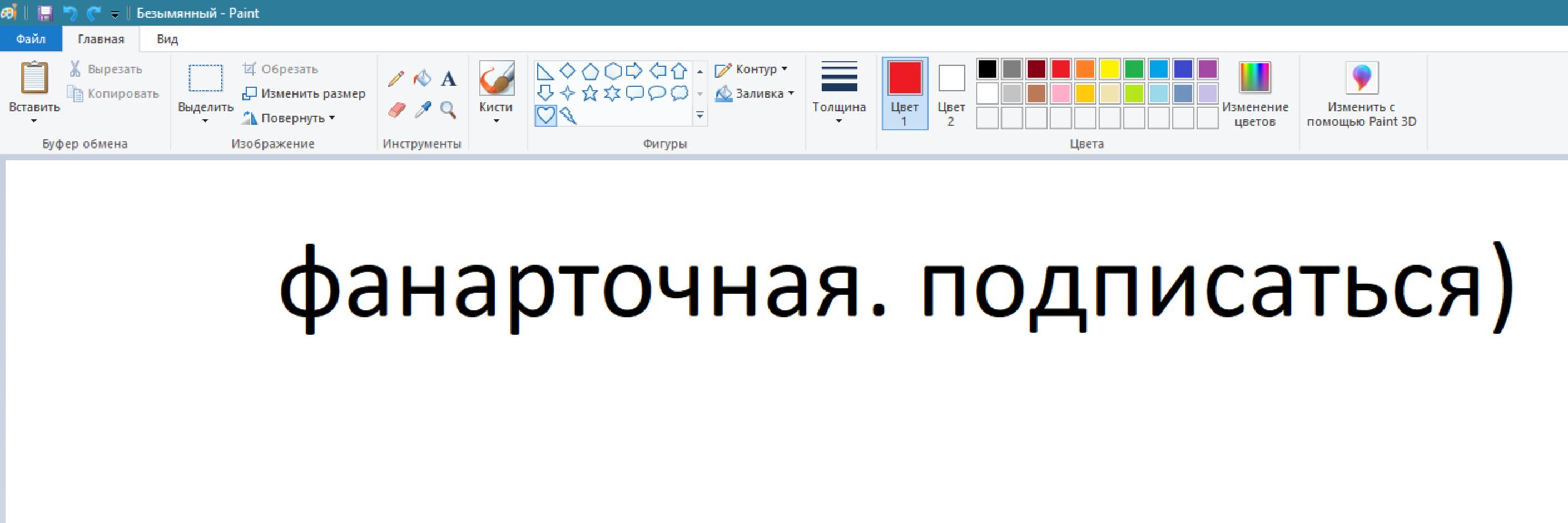
Task: Choose the four-point star shape
Action: click(567, 93)
